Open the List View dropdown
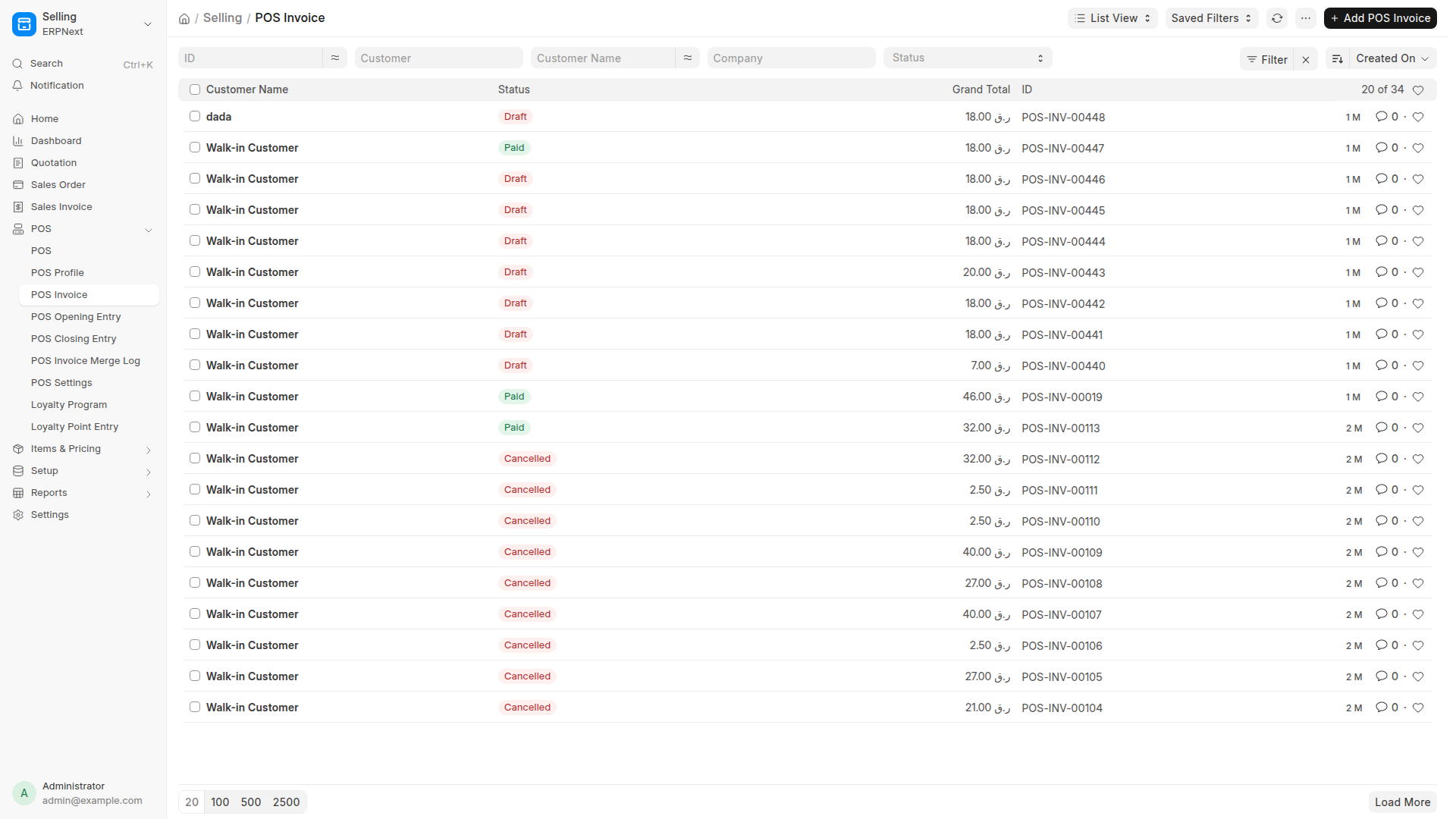Viewport: 1456px width, 819px height. pos(1112,18)
